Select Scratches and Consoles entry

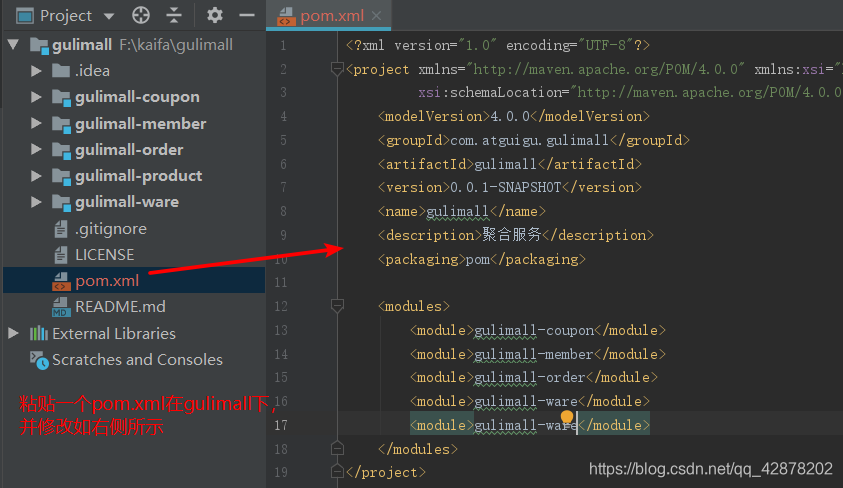point(137,360)
